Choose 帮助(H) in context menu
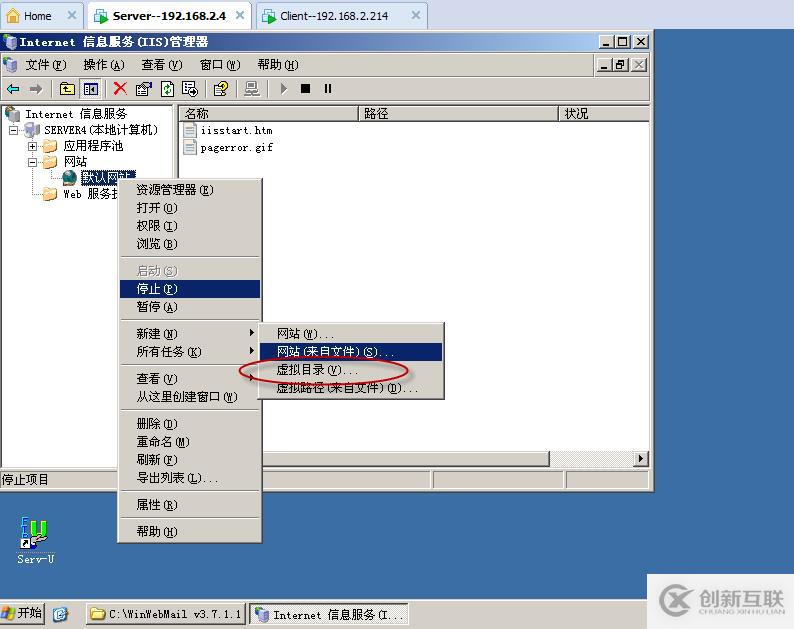Image resolution: width=794 pixels, height=629 pixels. pyautogui.click(x=190, y=531)
